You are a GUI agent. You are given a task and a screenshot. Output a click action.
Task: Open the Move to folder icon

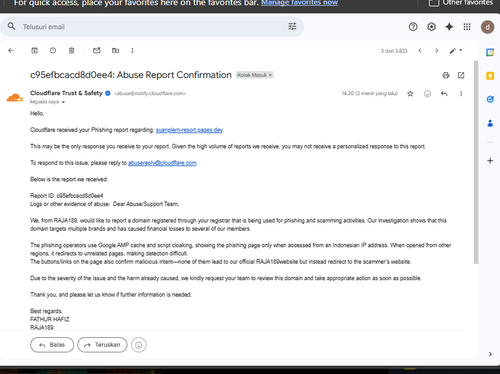(x=115, y=51)
